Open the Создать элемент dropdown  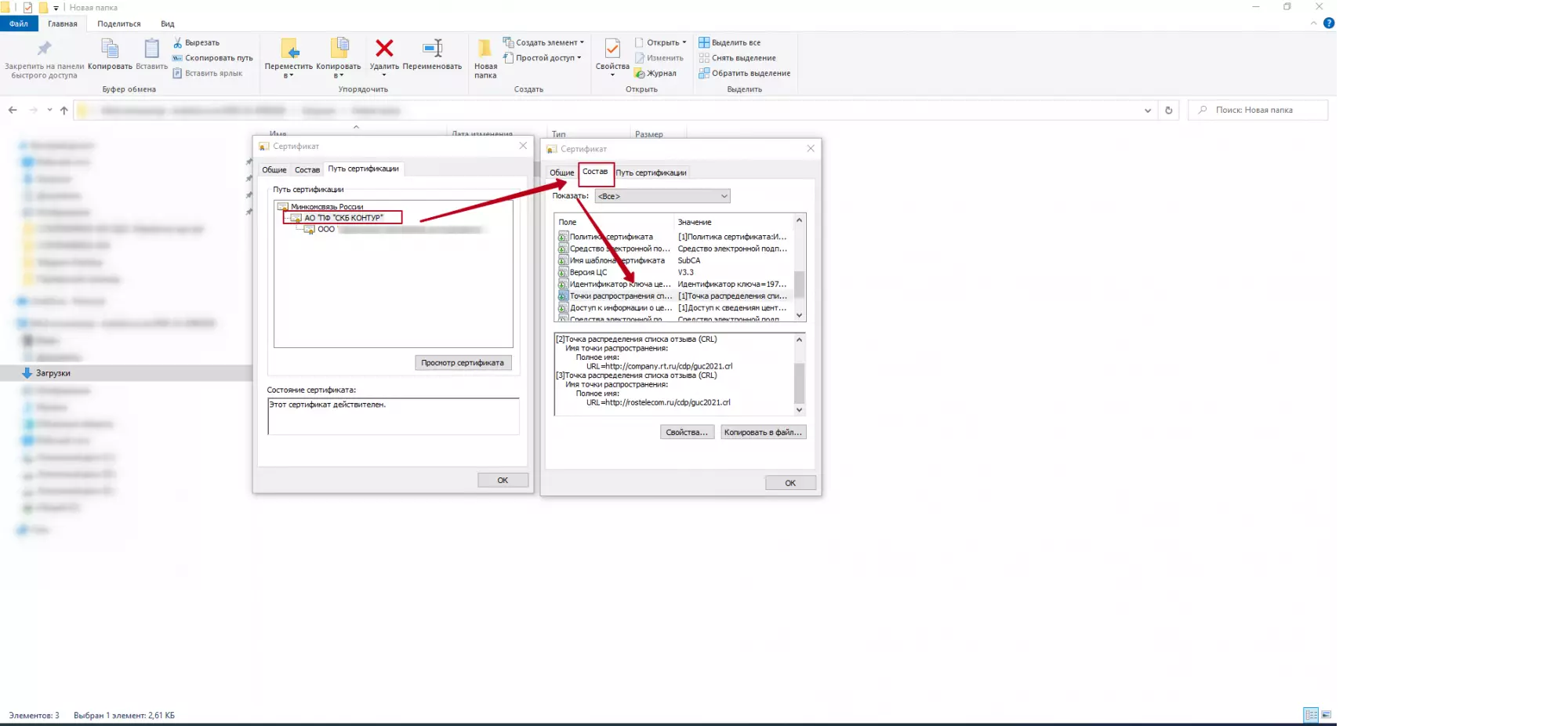tap(543, 42)
